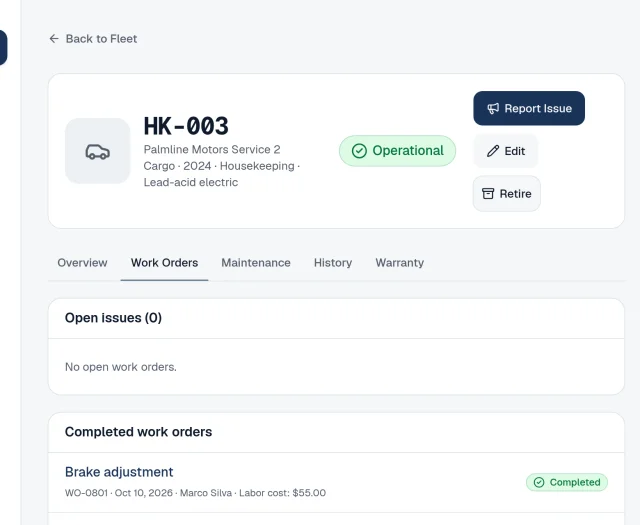The height and width of the screenshot is (525, 640).
Task: Retire this vehicle using the Retire button
Action: [x=507, y=194]
